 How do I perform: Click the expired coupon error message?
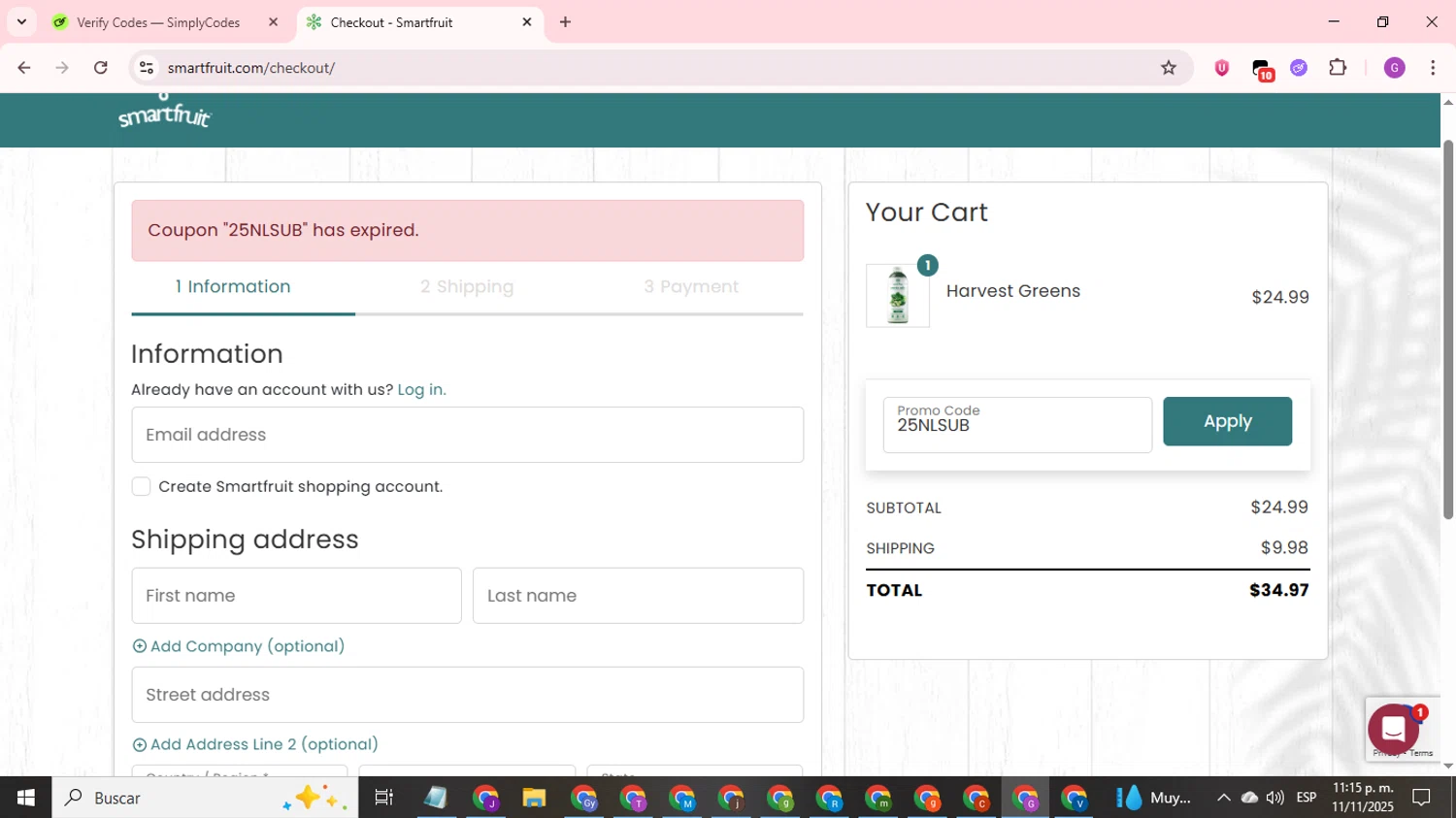[467, 231]
